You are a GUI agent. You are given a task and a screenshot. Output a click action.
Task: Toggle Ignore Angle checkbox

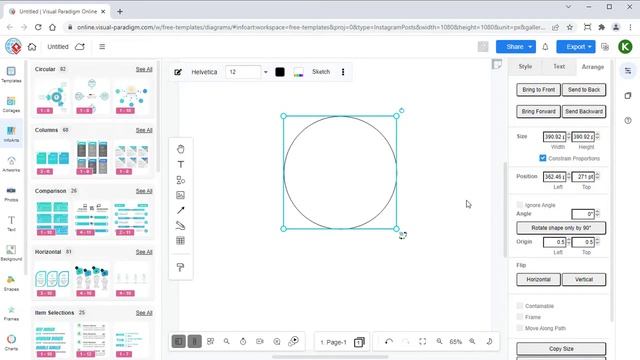coord(520,205)
